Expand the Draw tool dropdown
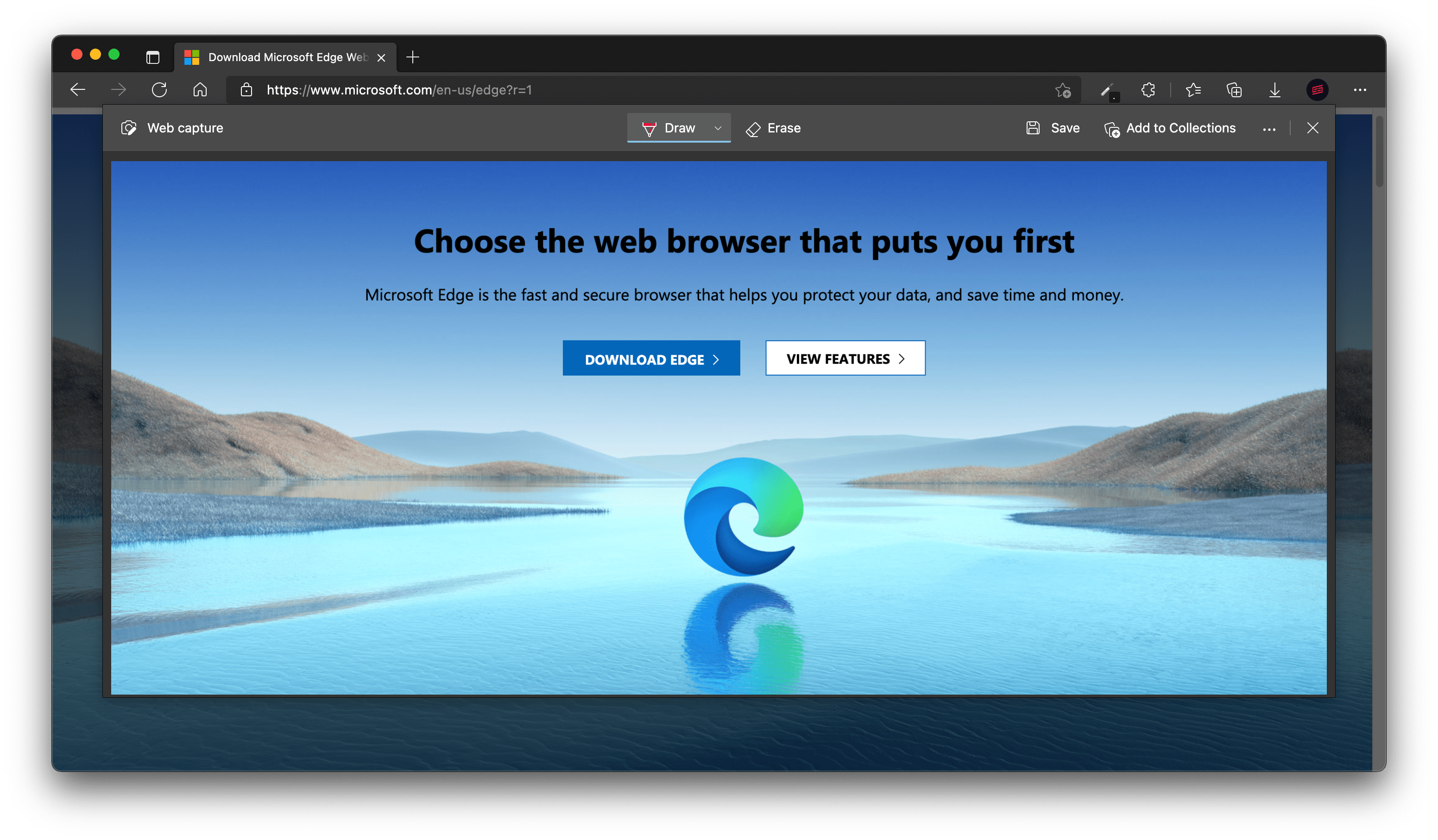Viewport: 1438px width, 840px height. 717,128
